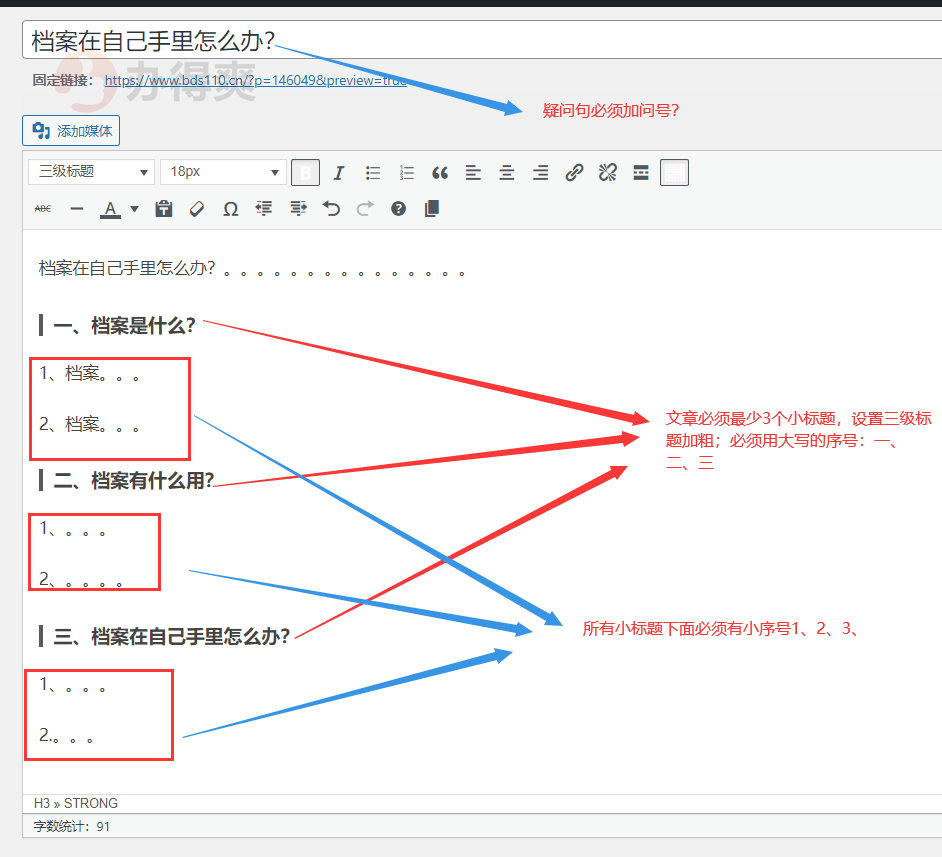Clear formatting with the eraser icon

coord(197,209)
